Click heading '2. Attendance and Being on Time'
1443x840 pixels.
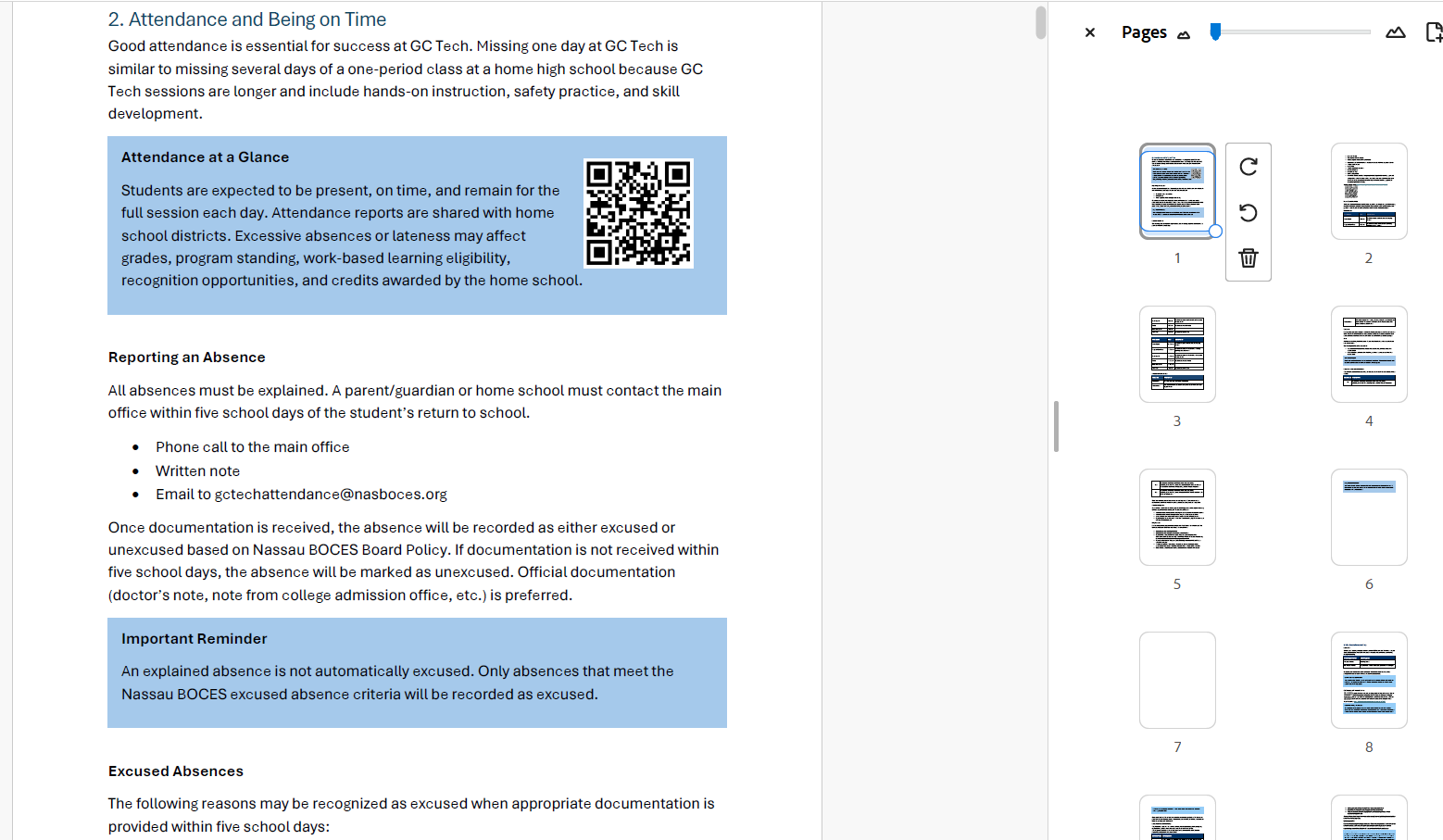(x=247, y=19)
